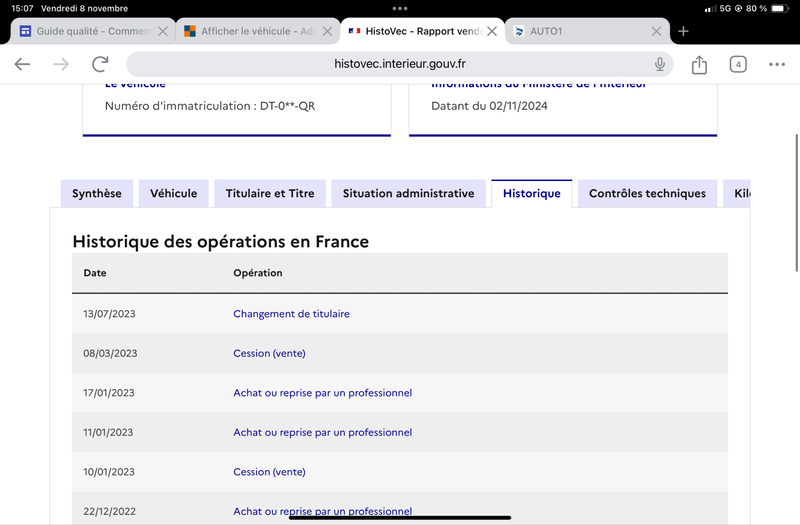Viewport: 800px width, 525px height.
Task: Tap the 15:07 clock in status bar
Action: (x=22, y=8)
